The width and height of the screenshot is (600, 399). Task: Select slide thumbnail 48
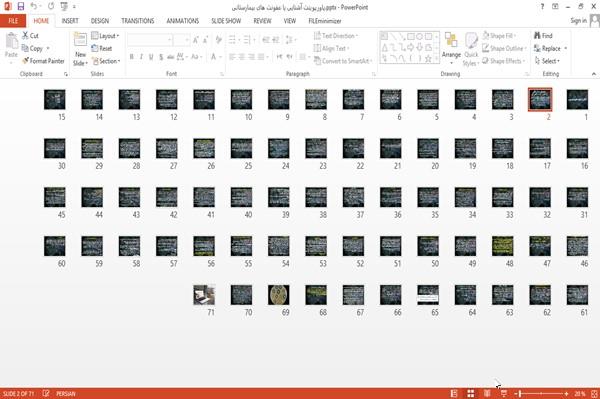coord(502,246)
